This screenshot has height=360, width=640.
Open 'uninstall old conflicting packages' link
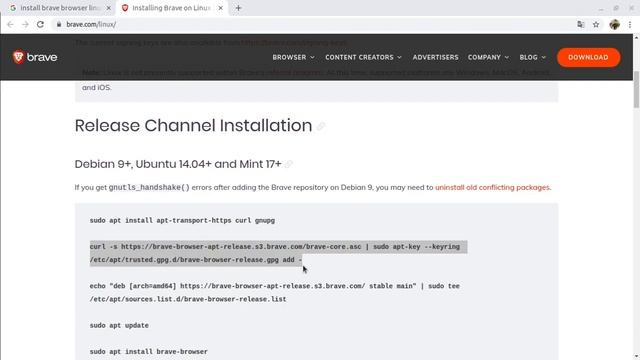[x=493, y=187]
